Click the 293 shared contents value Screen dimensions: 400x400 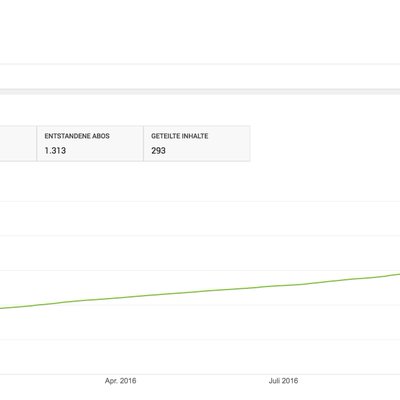point(158,151)
